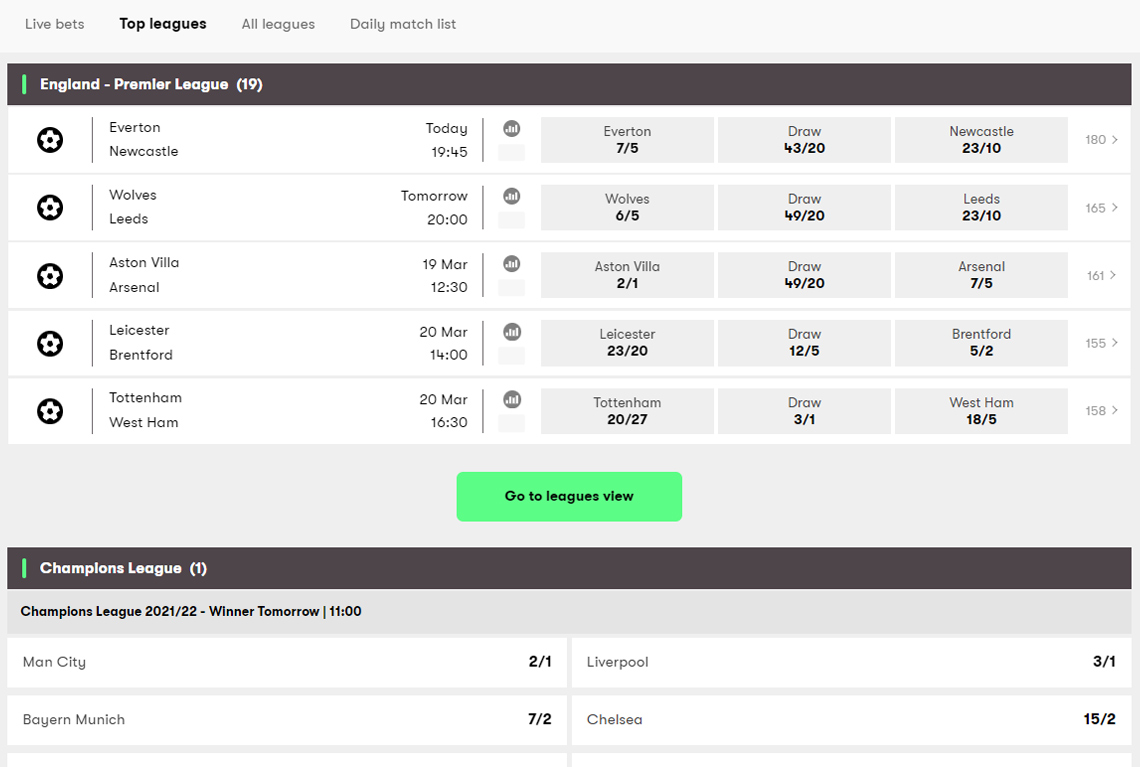1140x767 pixels.
Task: Expand 158 more markets for Tottenham match
Action: (x=1101, y=411)
